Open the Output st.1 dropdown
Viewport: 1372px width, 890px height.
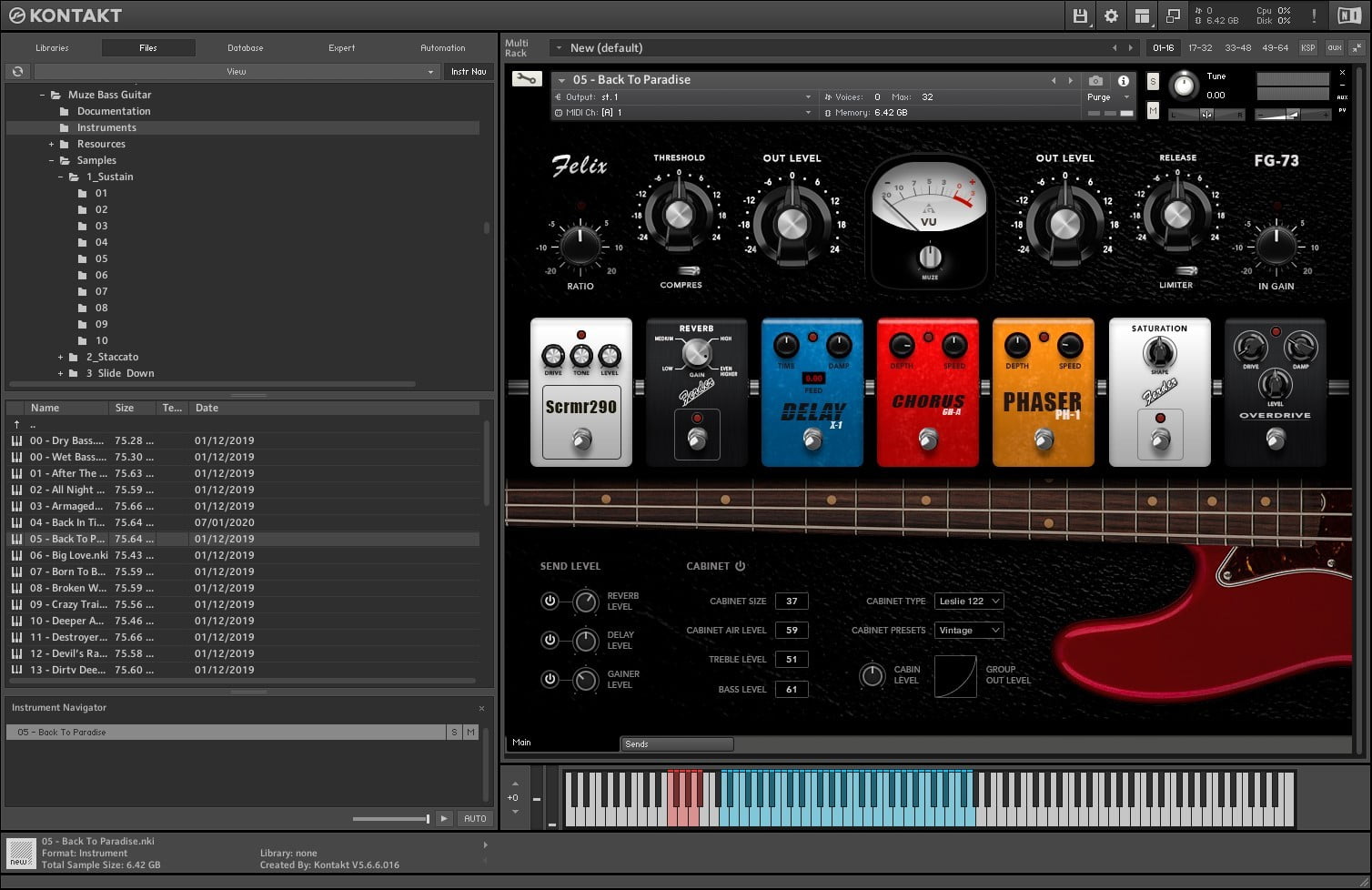682,96
